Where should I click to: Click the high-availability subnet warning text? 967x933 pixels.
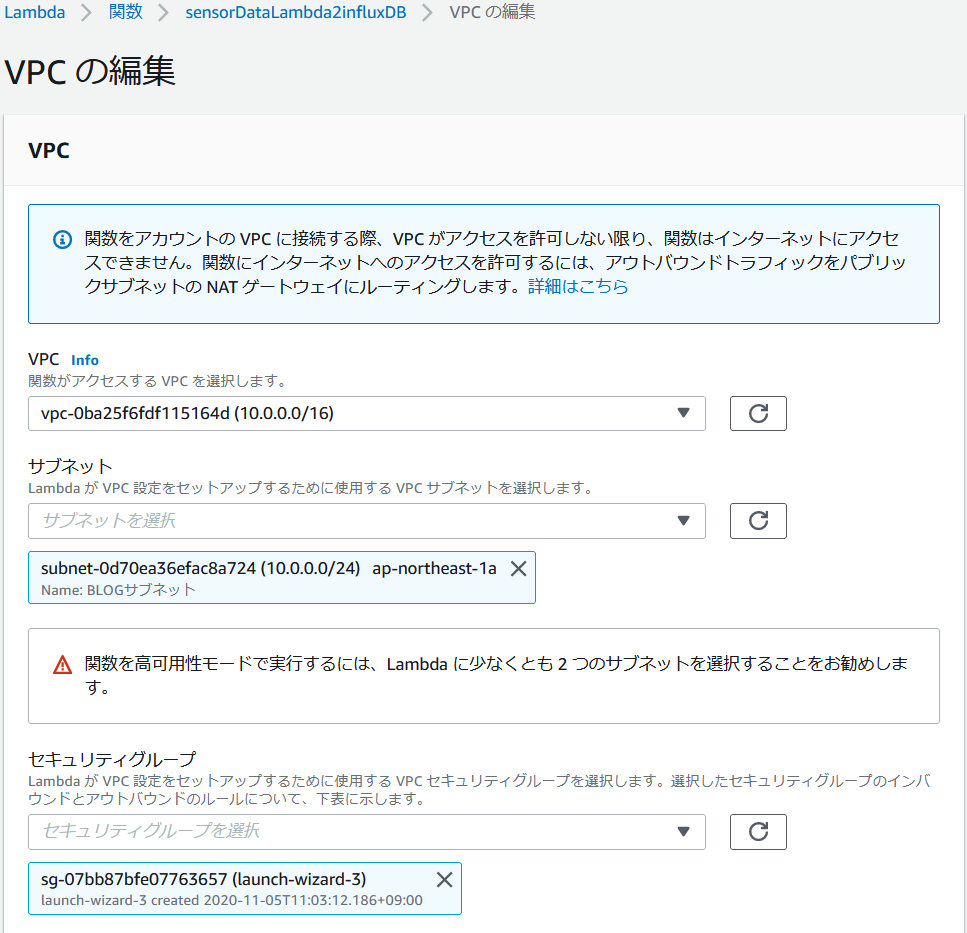[x=496, y=675]
